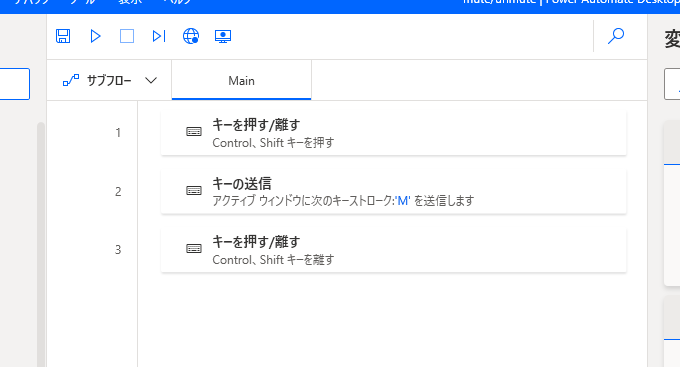Click the keyboard icon of action 1
The image size is (680, 367).
click(x=194, y=132)
